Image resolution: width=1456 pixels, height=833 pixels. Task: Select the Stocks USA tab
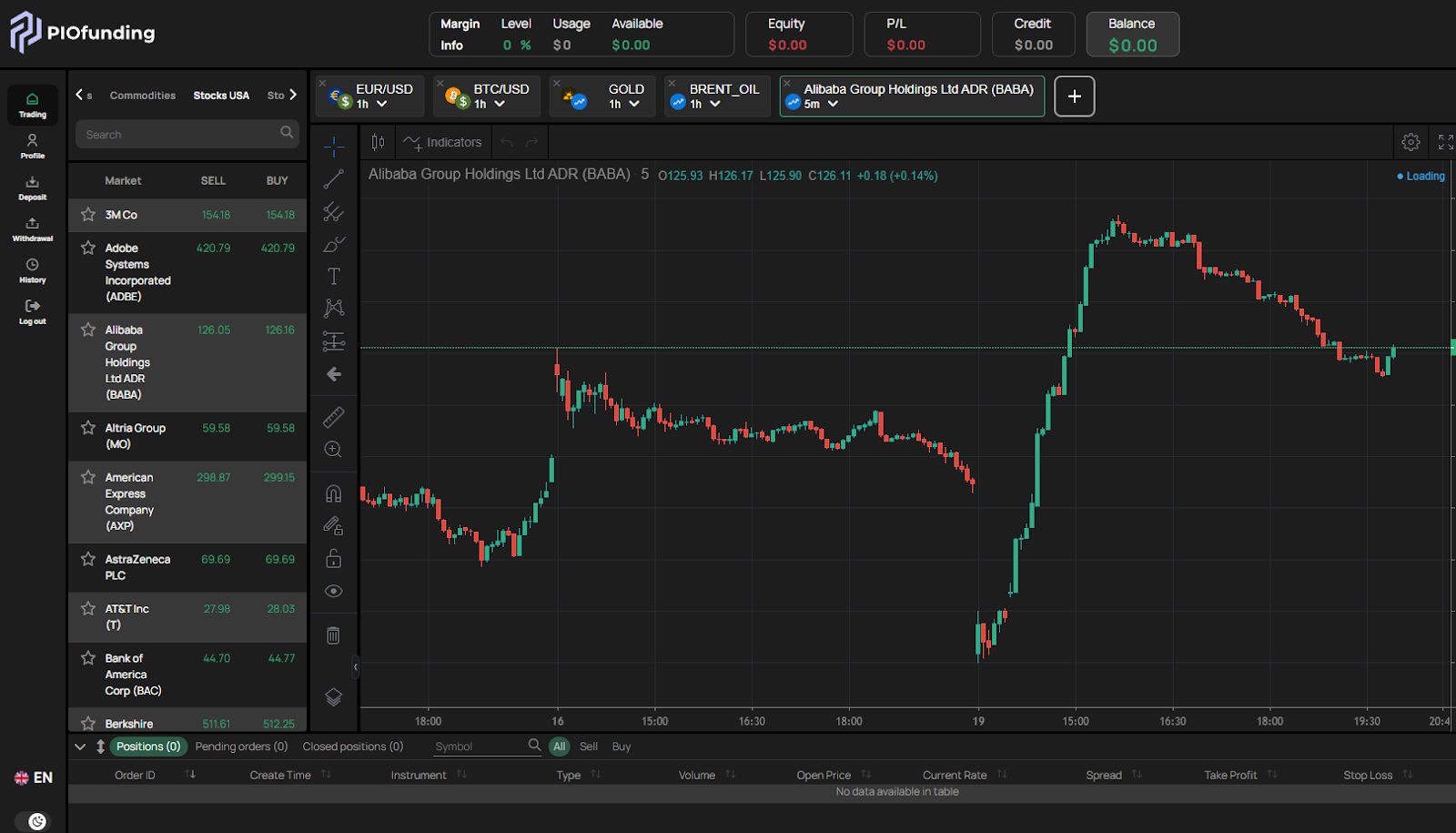[221, 96]
